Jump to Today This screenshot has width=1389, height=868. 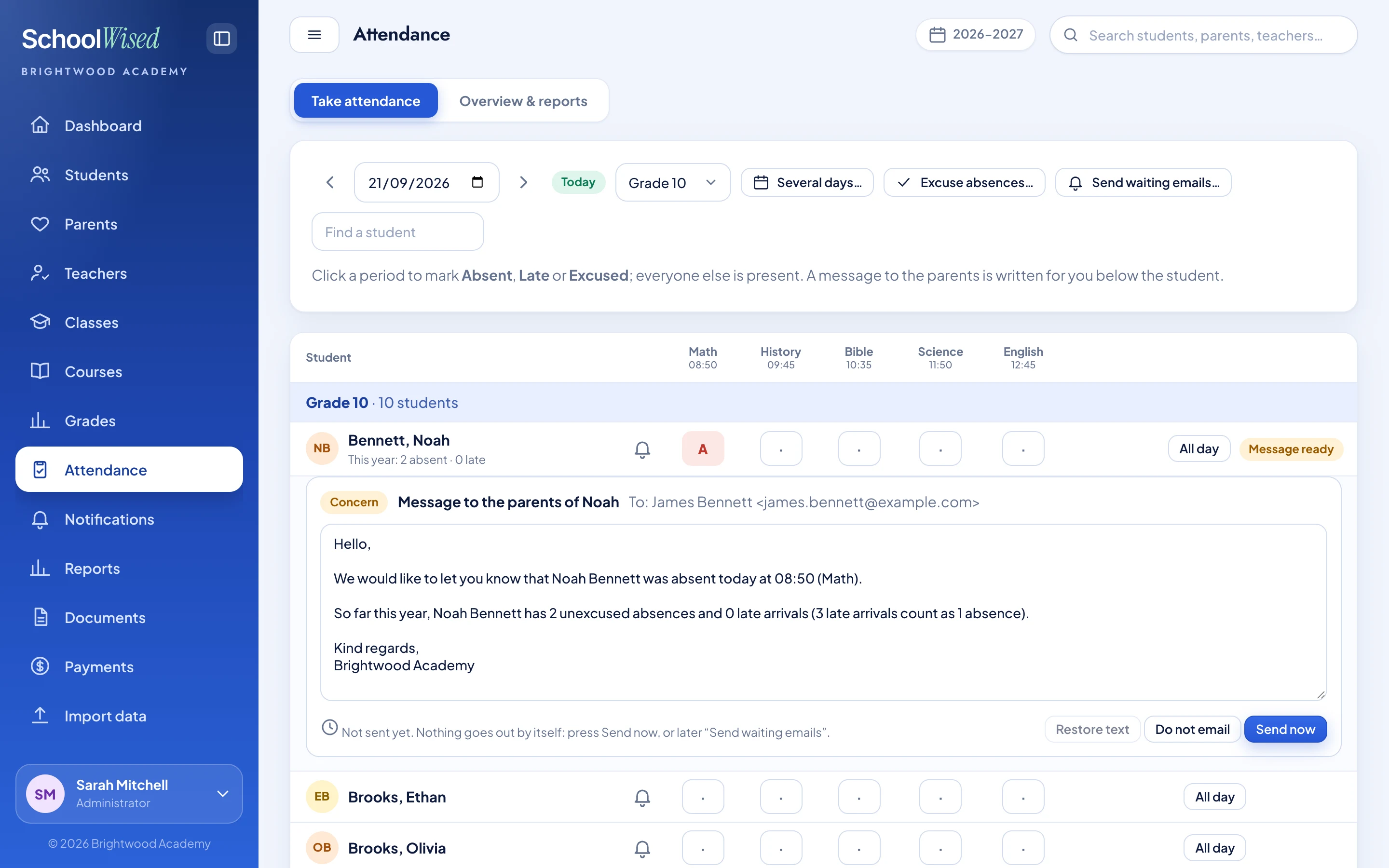(x=578, y=182)
